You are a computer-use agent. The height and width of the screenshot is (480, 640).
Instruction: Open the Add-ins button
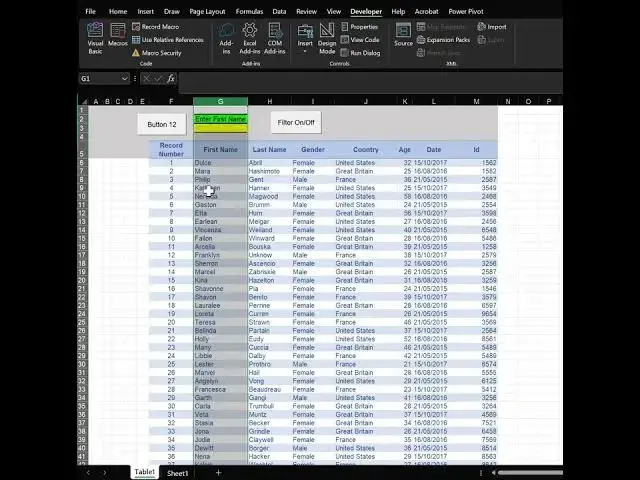tap(226, 38)
